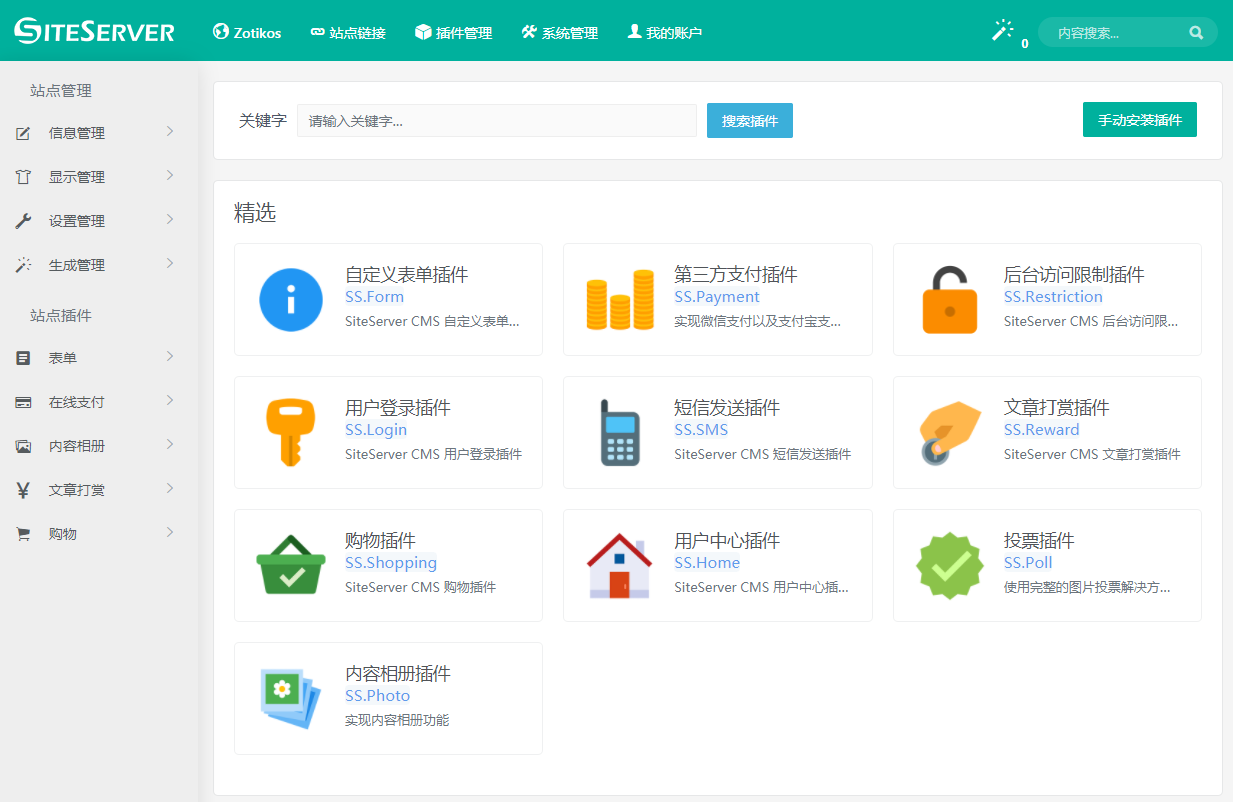Open the magic wand notification icon
1233x802 pixels.
pyautogui.click(x=1002, y=31)
